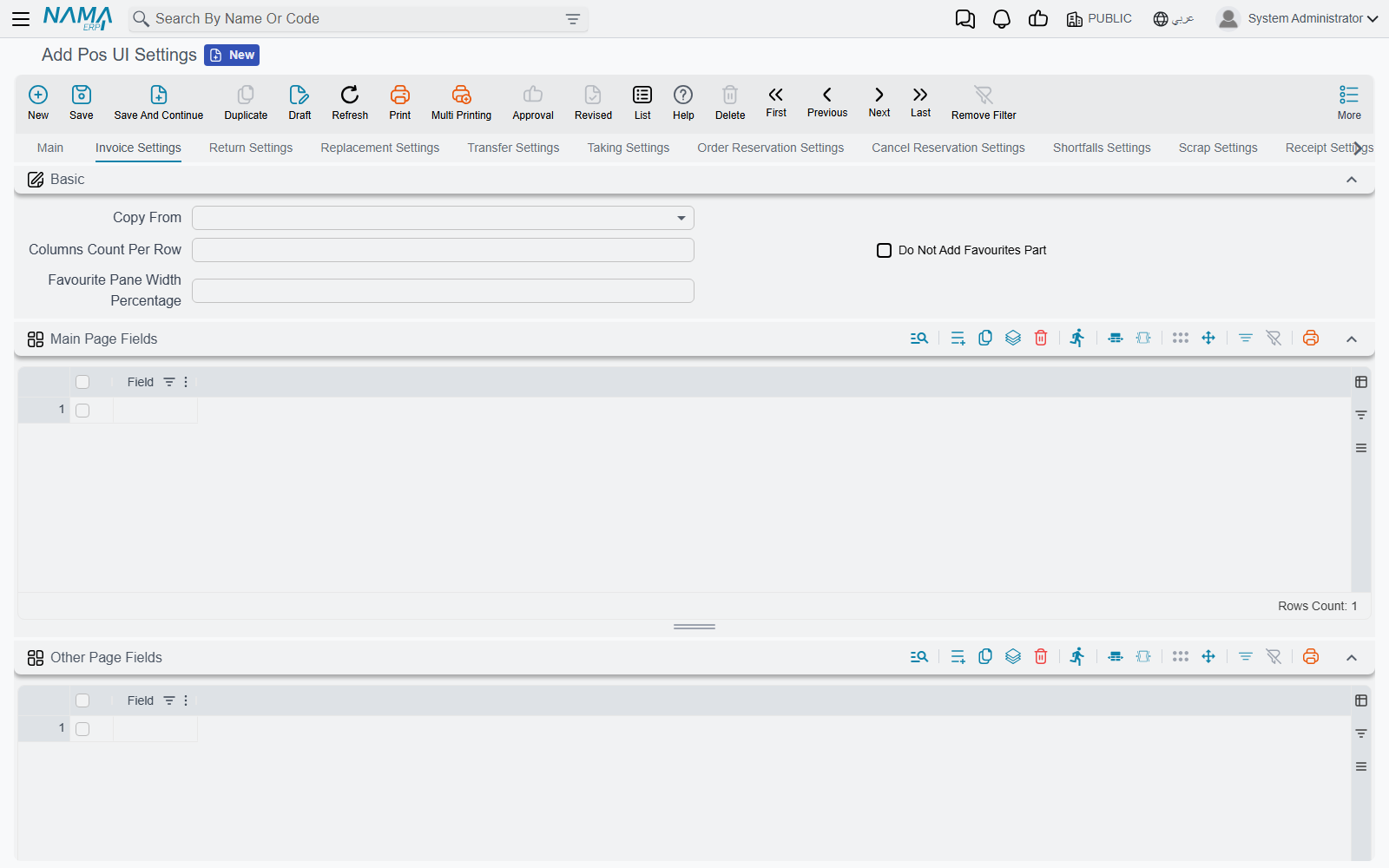Viewport: 1389px width, 868px height.
Task: Delete the record
Action: click(x=730, y=102)
